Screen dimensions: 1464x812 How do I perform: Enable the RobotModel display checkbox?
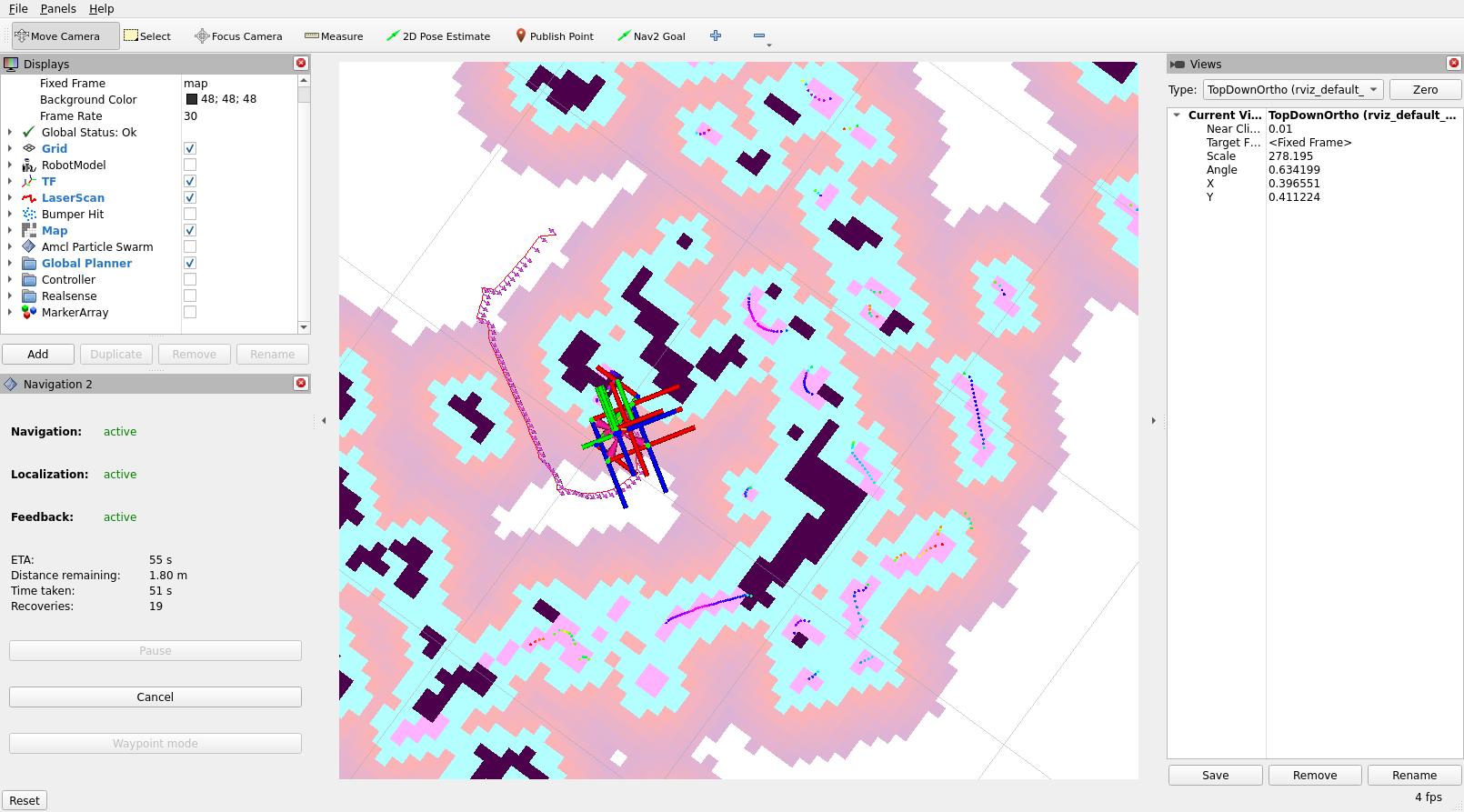point(190,165)
